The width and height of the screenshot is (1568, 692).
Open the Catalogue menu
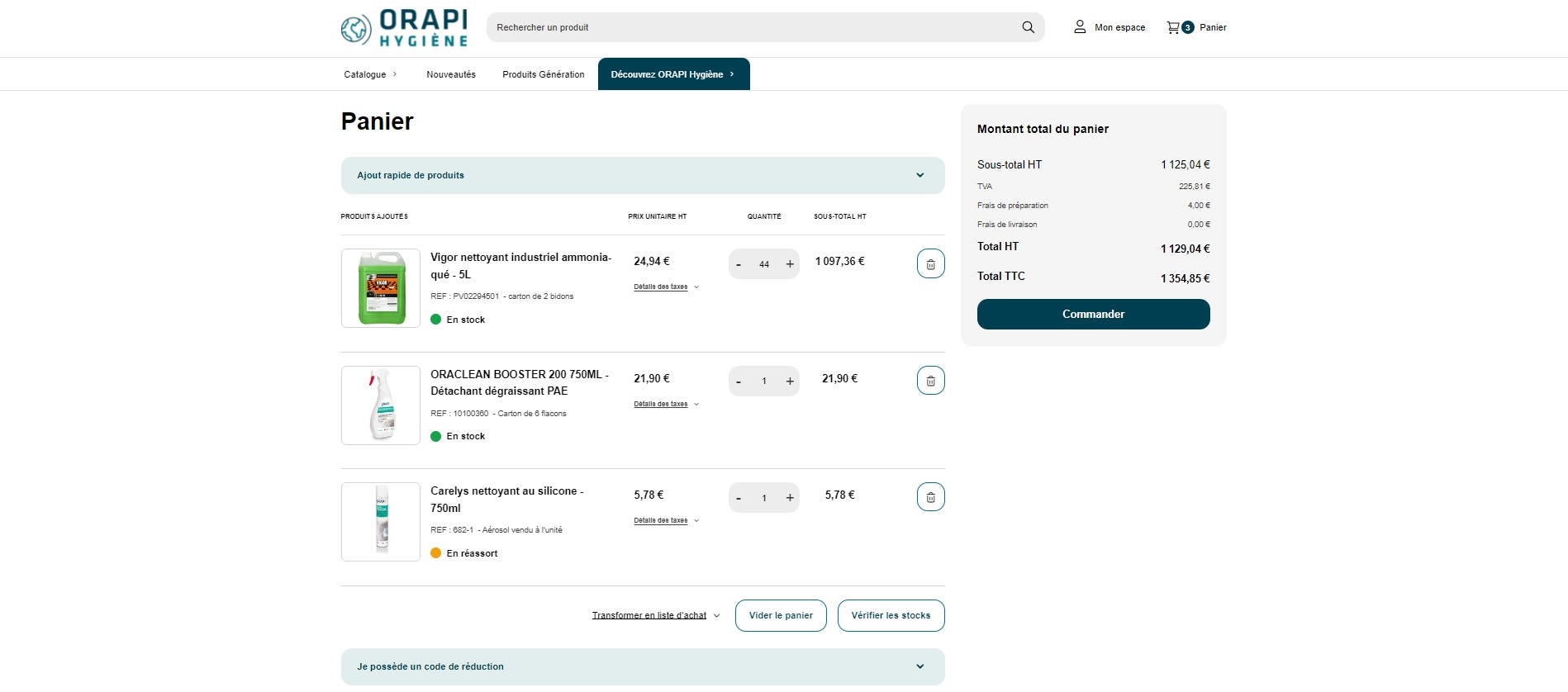[x=370, y=74]
